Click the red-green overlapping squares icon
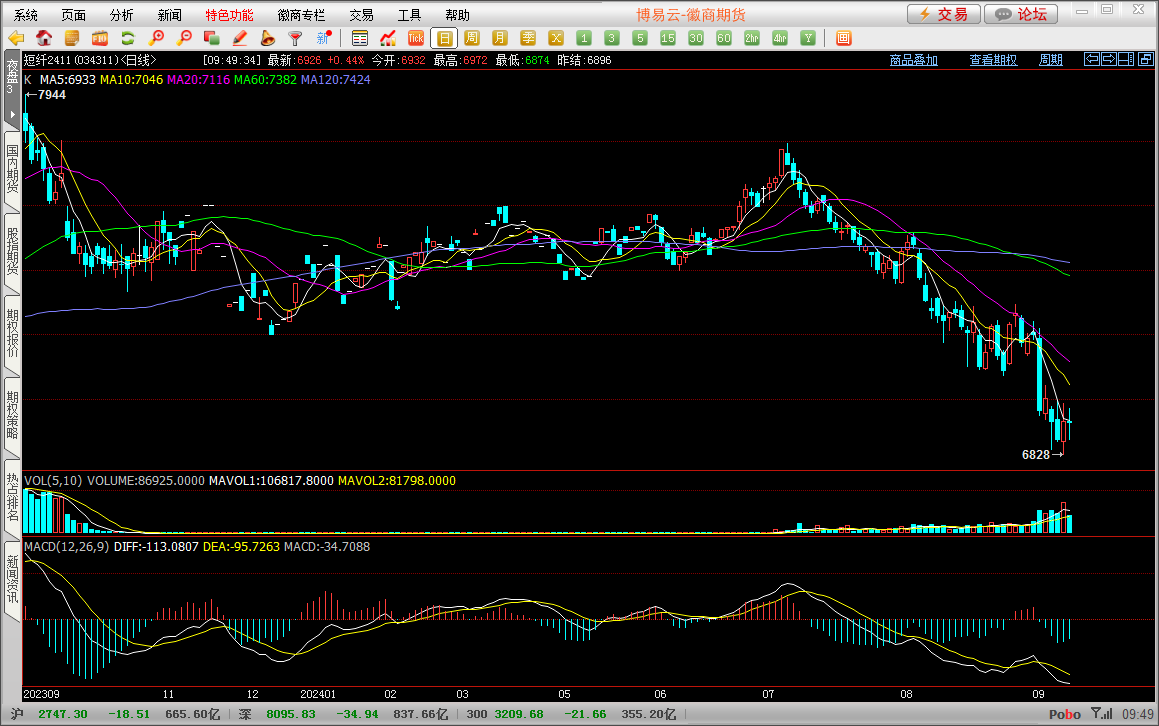Screen dimensions: 1159x726 tap(211, 38)
